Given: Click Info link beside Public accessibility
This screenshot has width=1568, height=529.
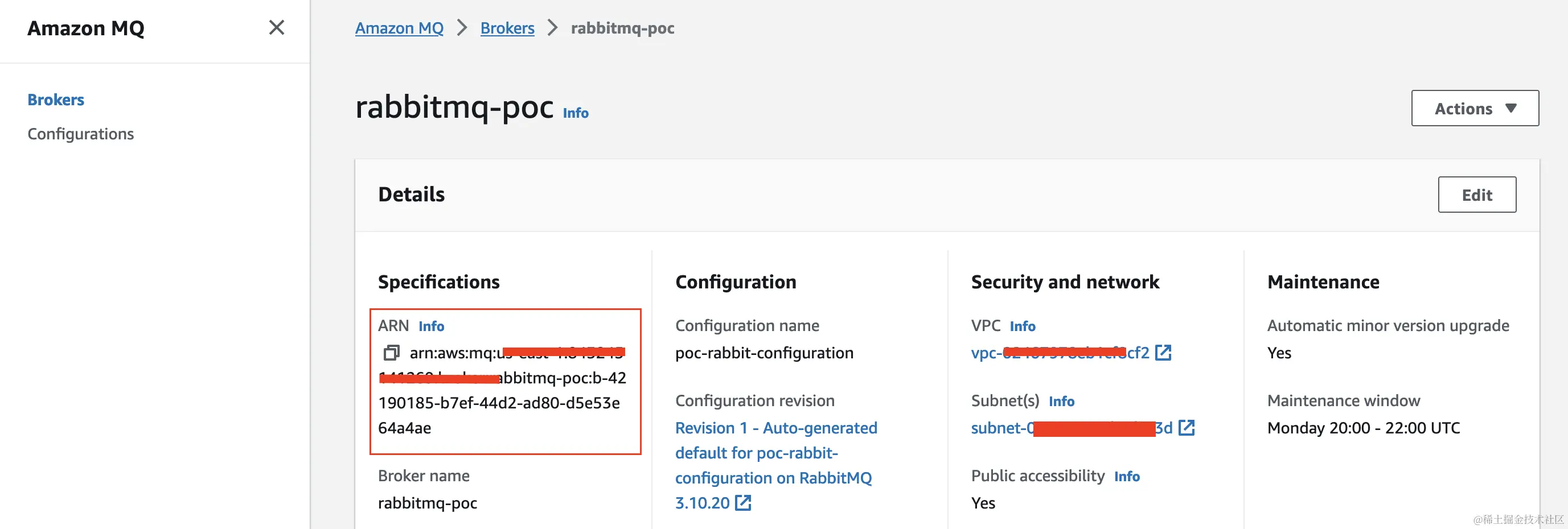Looking at the screenshot, I should click(1126, 476).
